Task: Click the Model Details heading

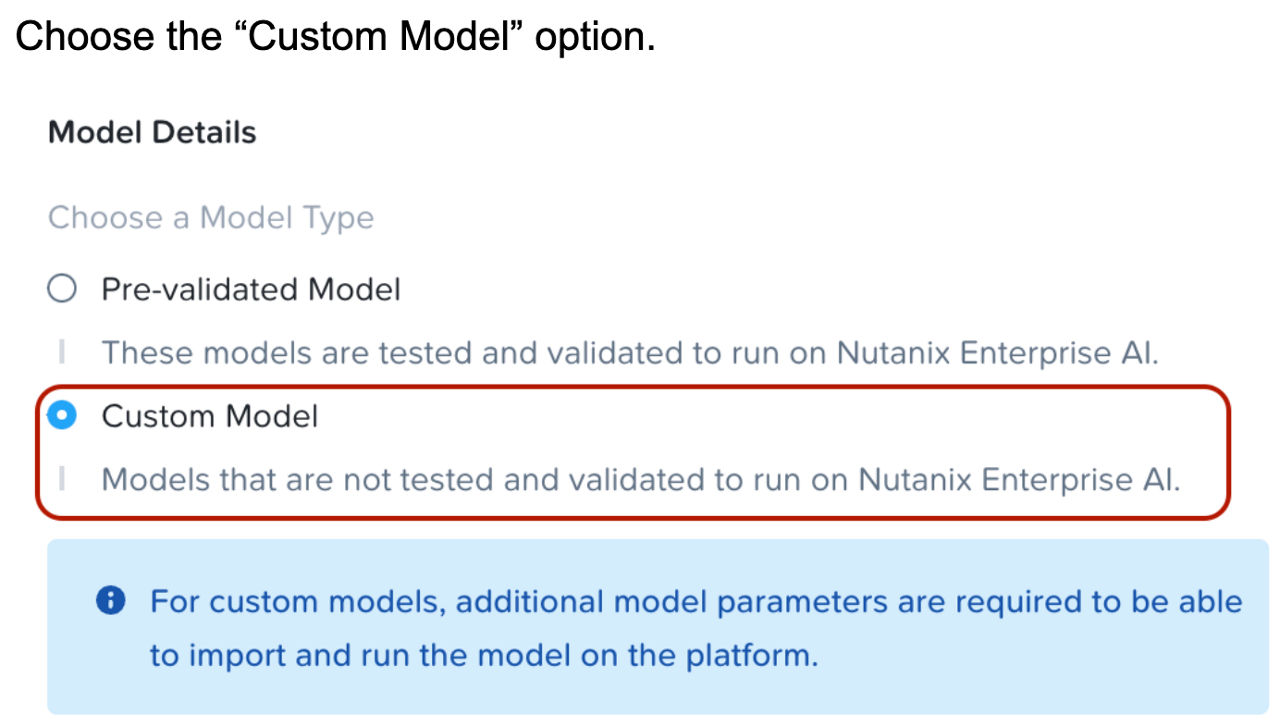Action: (x=151, y=131)
